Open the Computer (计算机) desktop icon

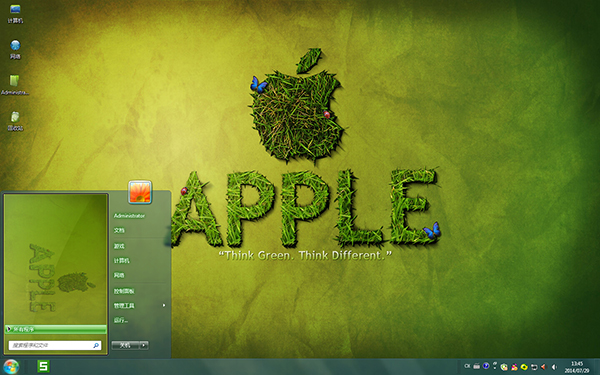15,13
